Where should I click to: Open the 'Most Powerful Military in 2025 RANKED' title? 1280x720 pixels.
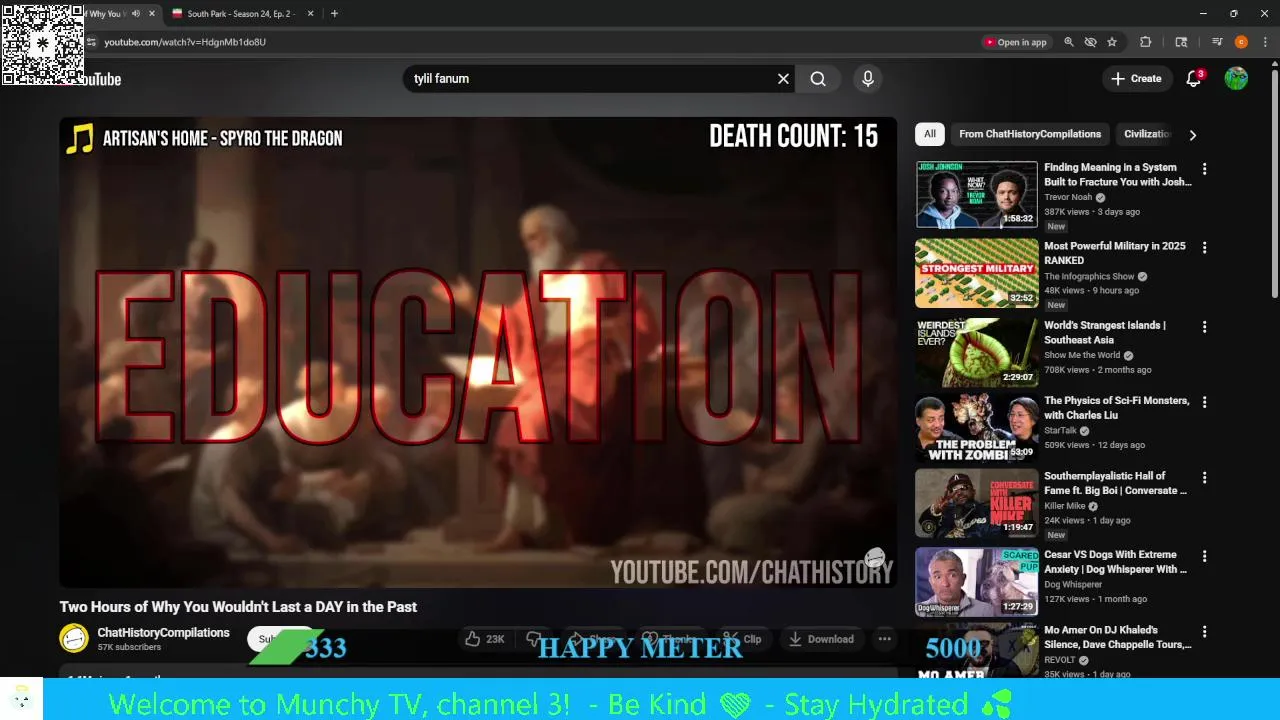point(1114,253)
